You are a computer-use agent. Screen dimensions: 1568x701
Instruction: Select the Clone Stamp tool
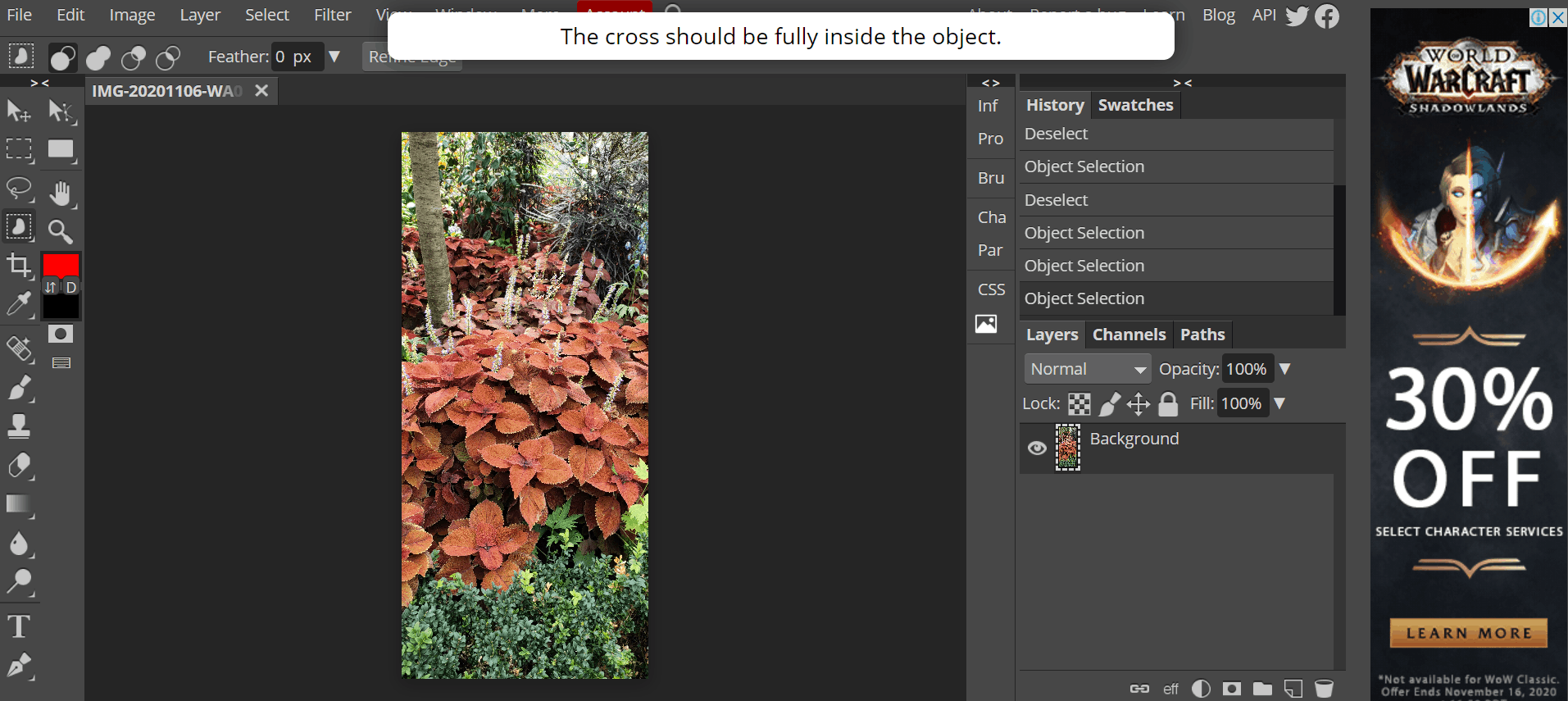click(x=19, y=426)
